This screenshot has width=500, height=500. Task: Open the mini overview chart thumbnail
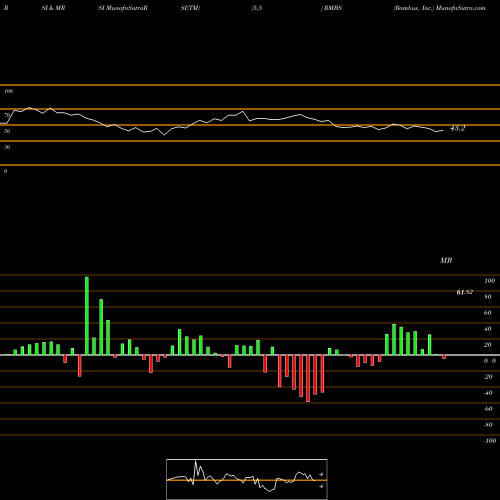click(247, 479)
